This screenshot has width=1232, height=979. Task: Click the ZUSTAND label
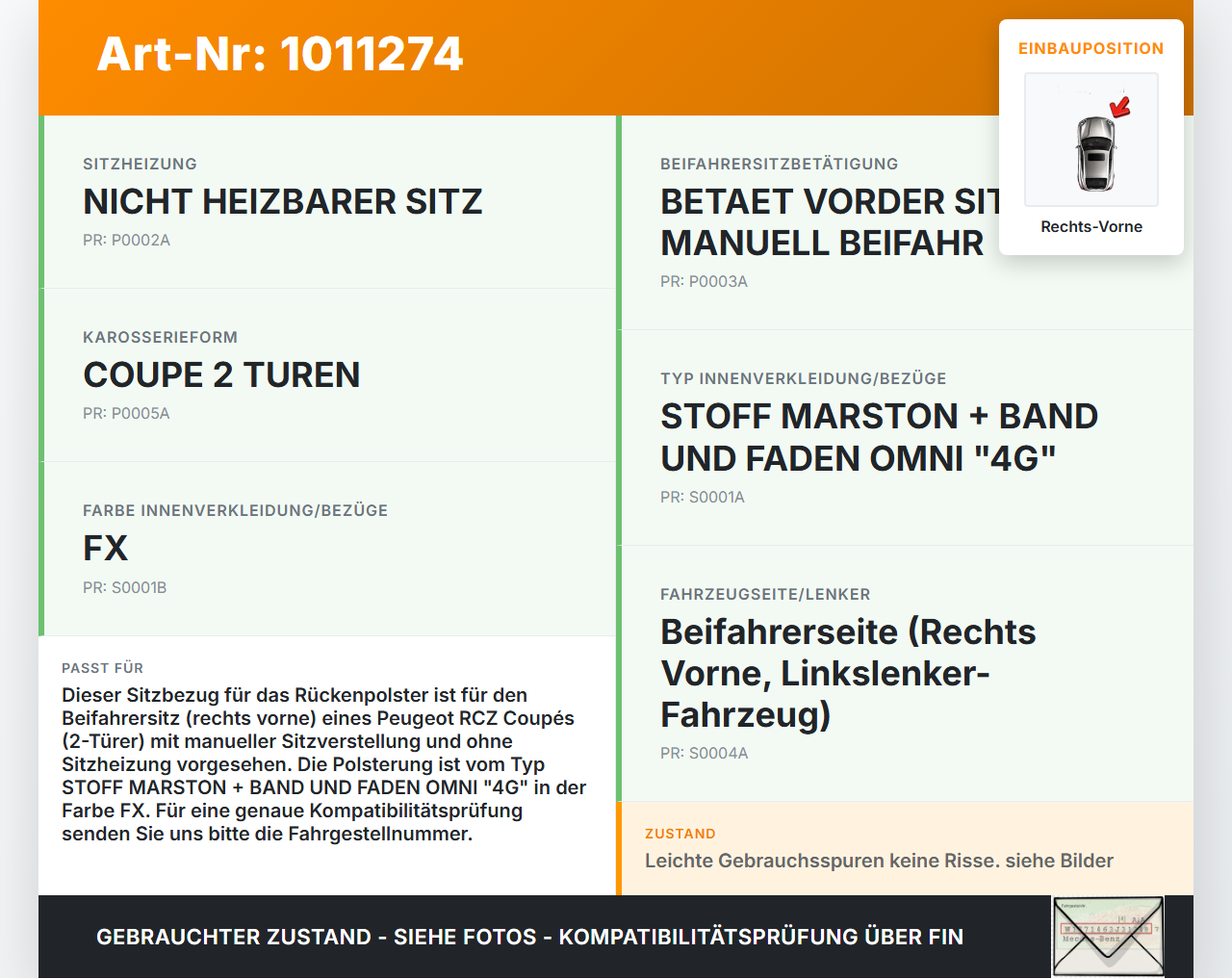[680, 834]
